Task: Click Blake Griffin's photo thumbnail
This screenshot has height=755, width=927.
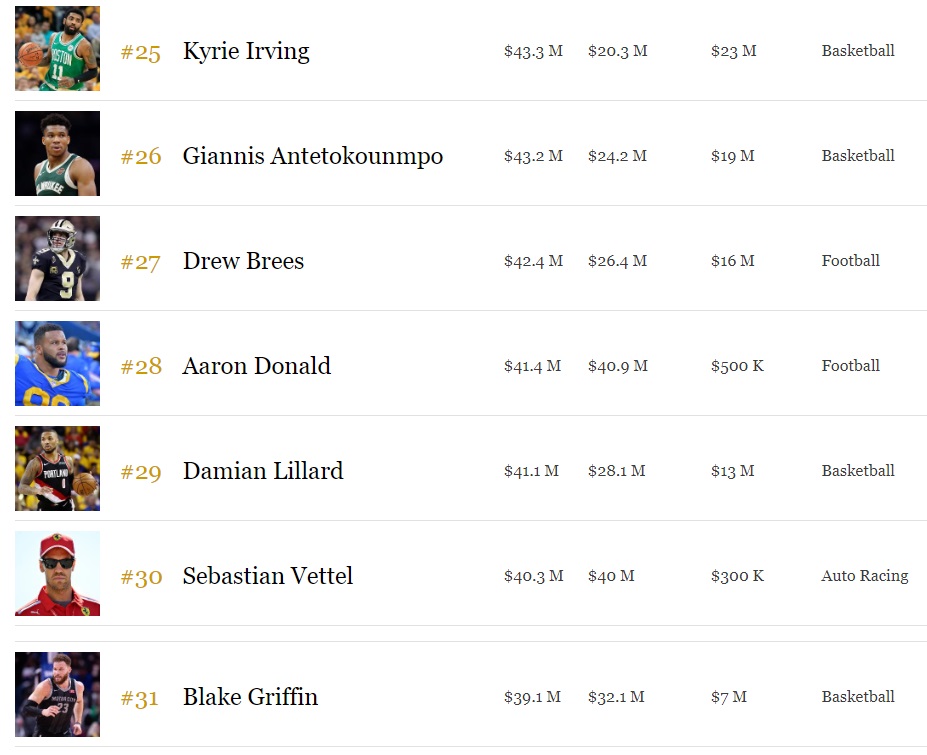Action: [57, 694]
